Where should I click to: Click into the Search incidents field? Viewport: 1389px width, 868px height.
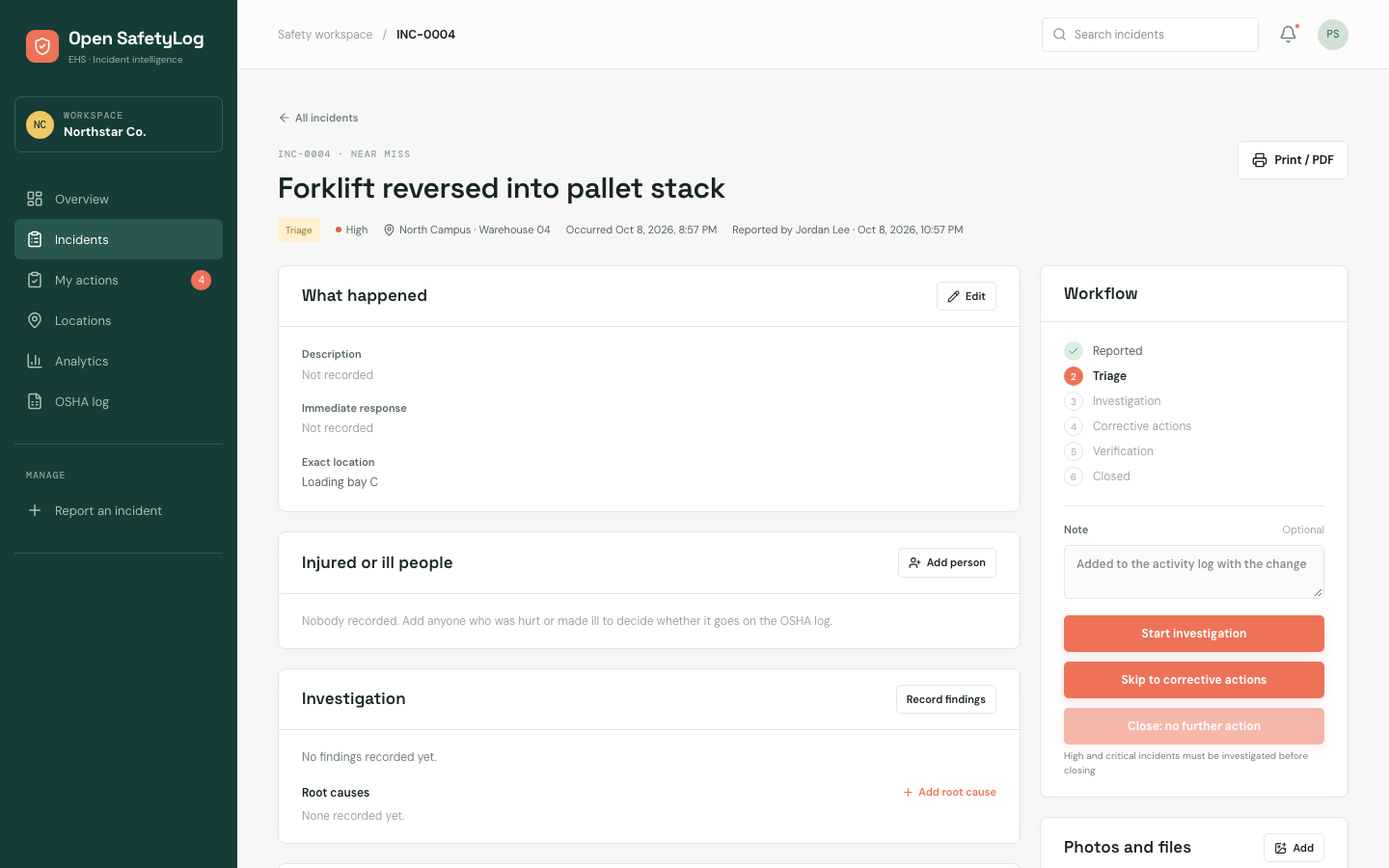point(1150,35)
